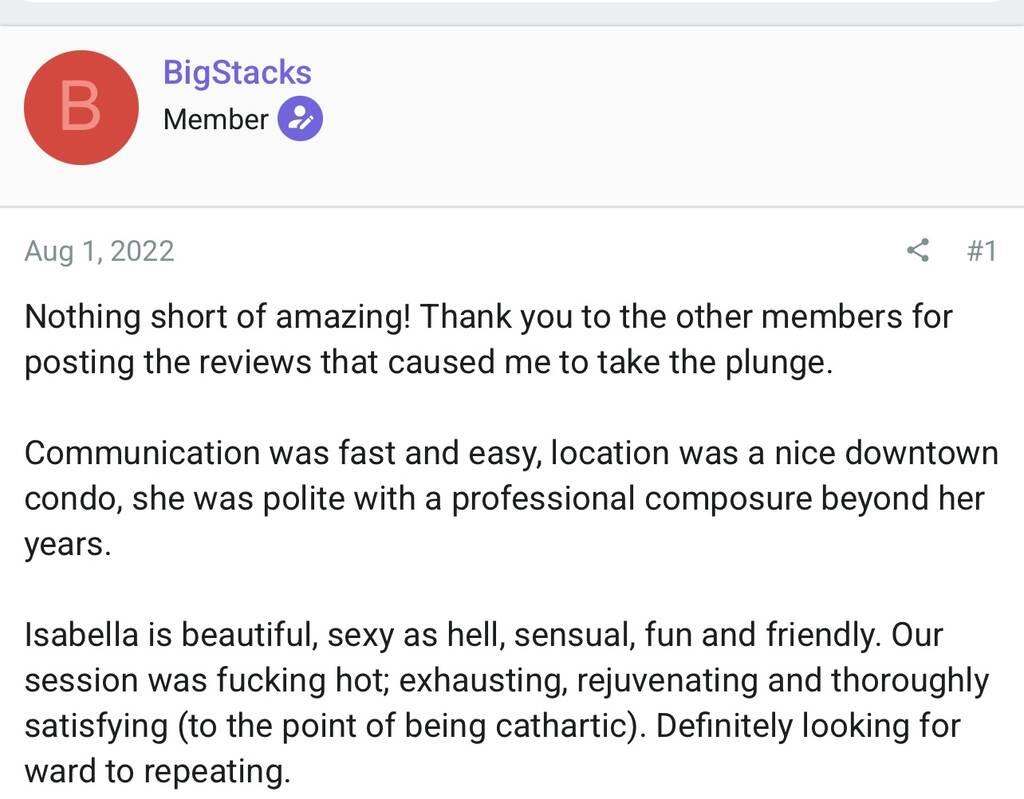The image size is (1024, 799).
Task: Click the text "ward to repeating."
Action: 157,770
